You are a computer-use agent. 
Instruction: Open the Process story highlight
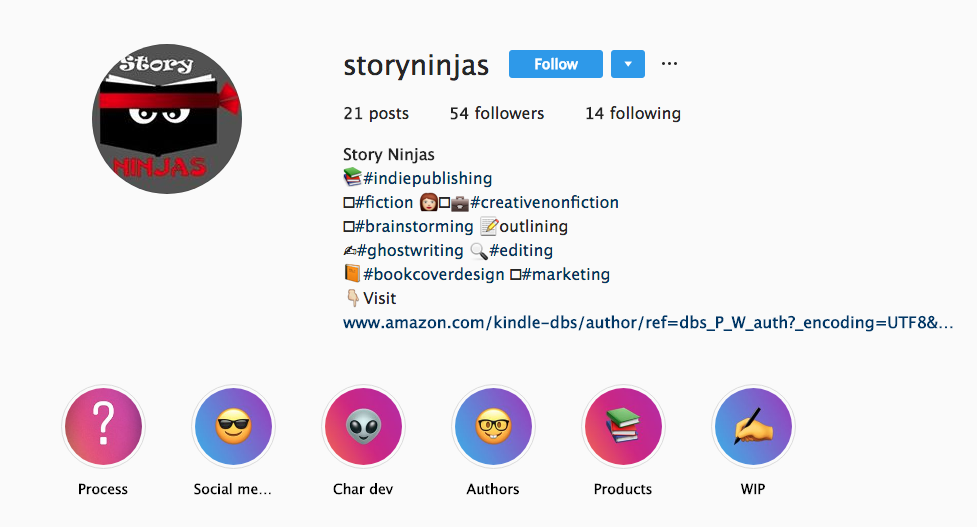pyautogui.click(x=103, y=426)
